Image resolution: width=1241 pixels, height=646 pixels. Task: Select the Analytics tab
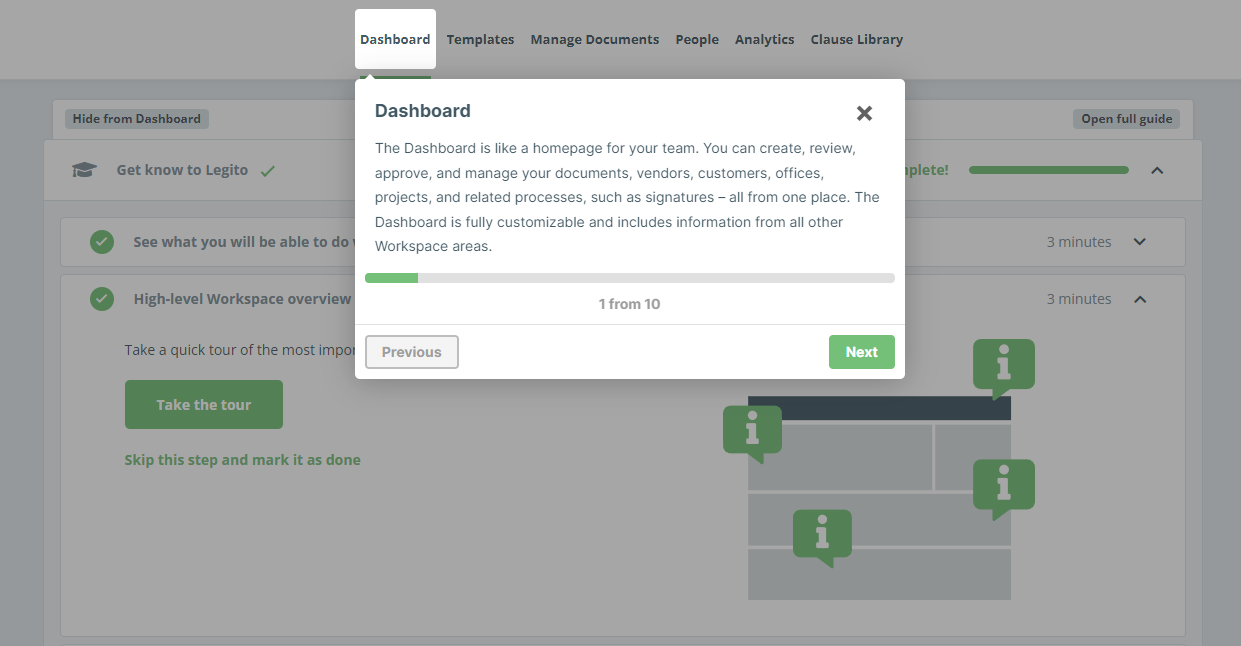coord(765,39)
